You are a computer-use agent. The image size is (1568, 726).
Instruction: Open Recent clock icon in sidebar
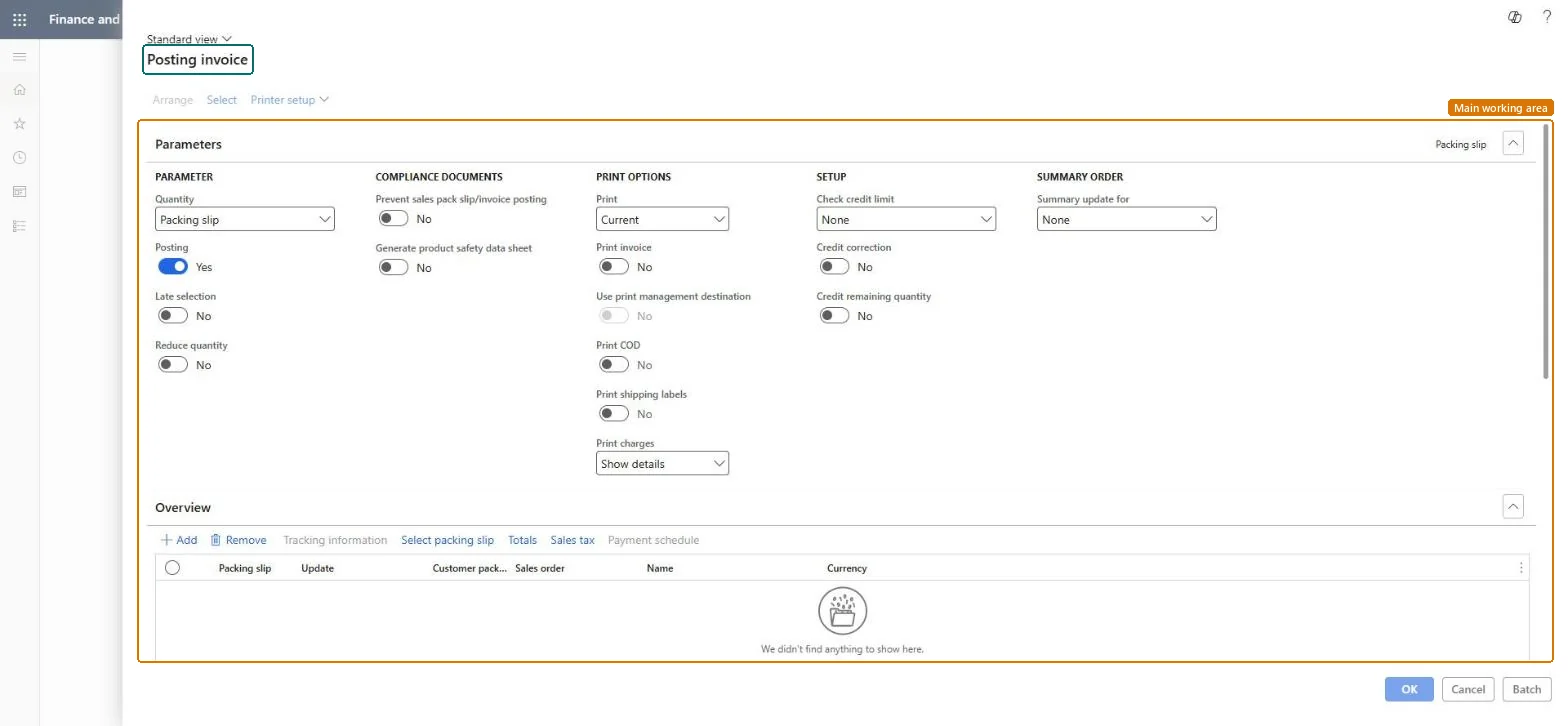pos(19,158)
